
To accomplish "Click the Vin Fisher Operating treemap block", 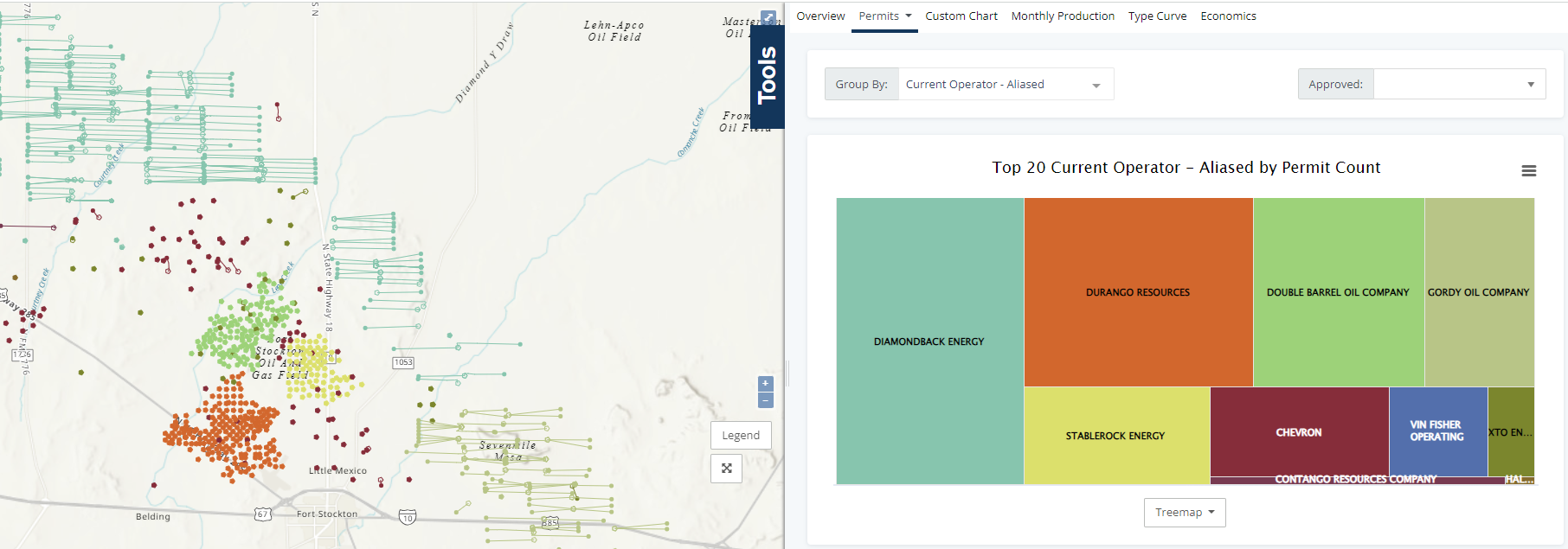I will point(1438,431).
